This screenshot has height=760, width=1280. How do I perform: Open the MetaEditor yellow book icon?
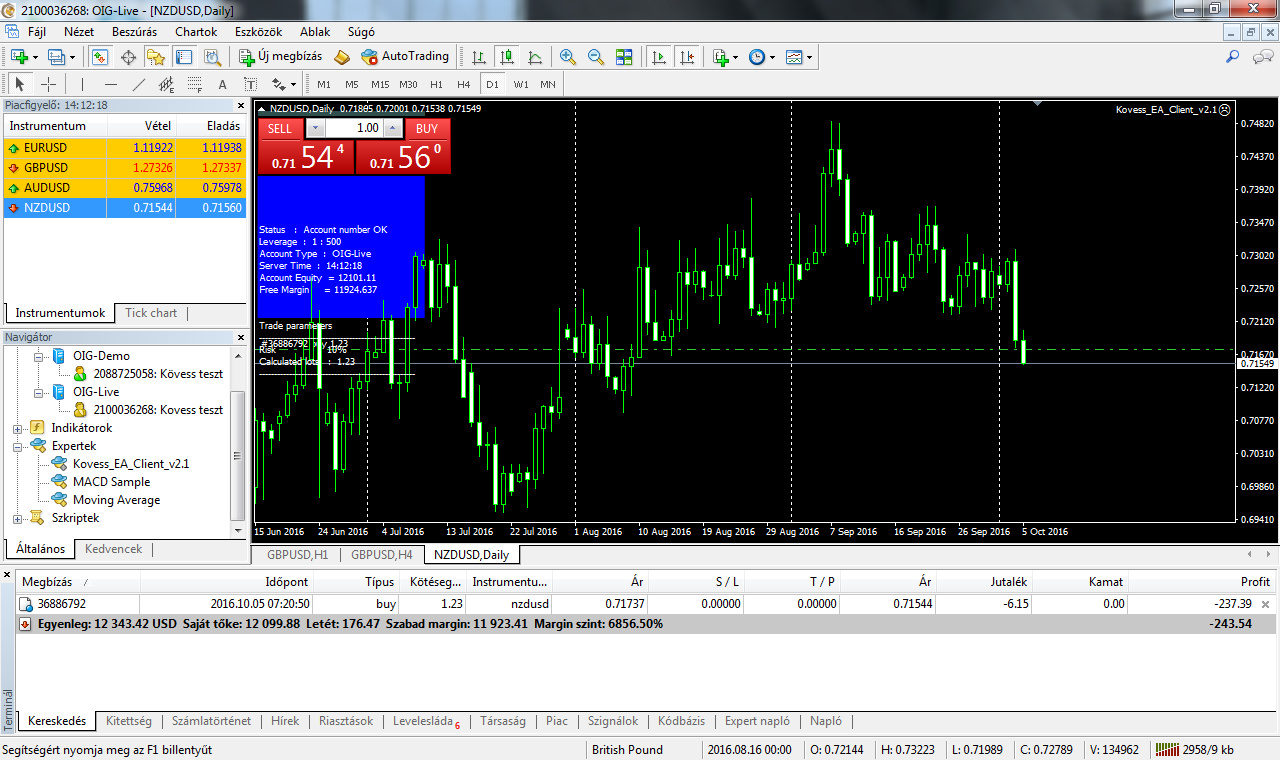[342, 57]
